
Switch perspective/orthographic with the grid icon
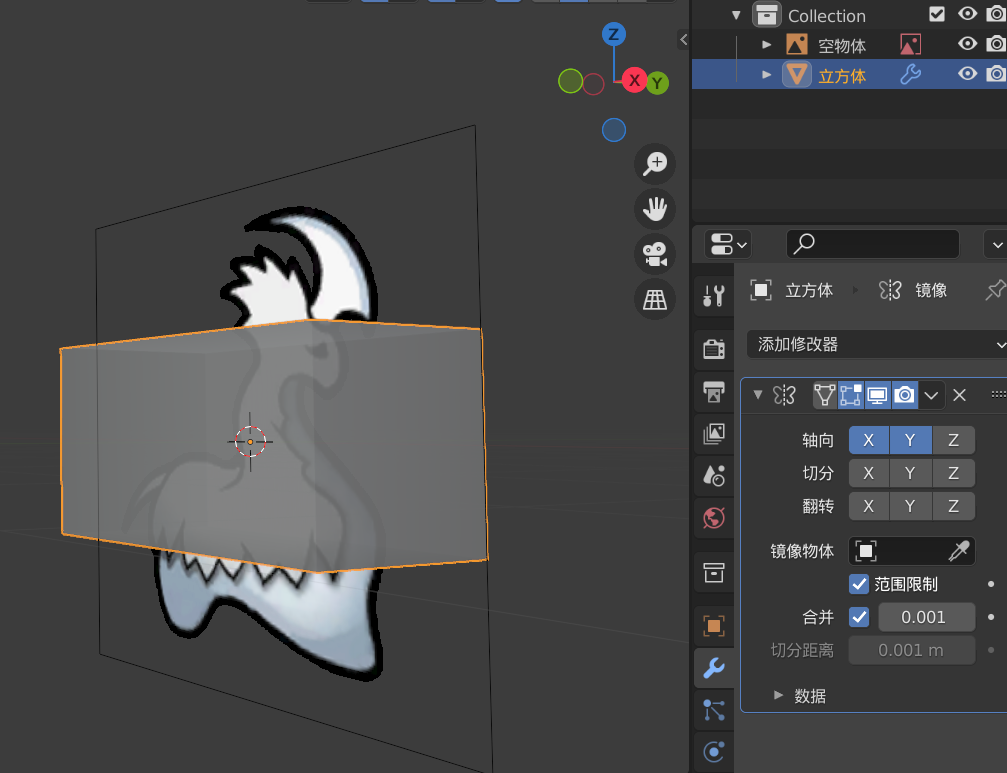point(654,299)
